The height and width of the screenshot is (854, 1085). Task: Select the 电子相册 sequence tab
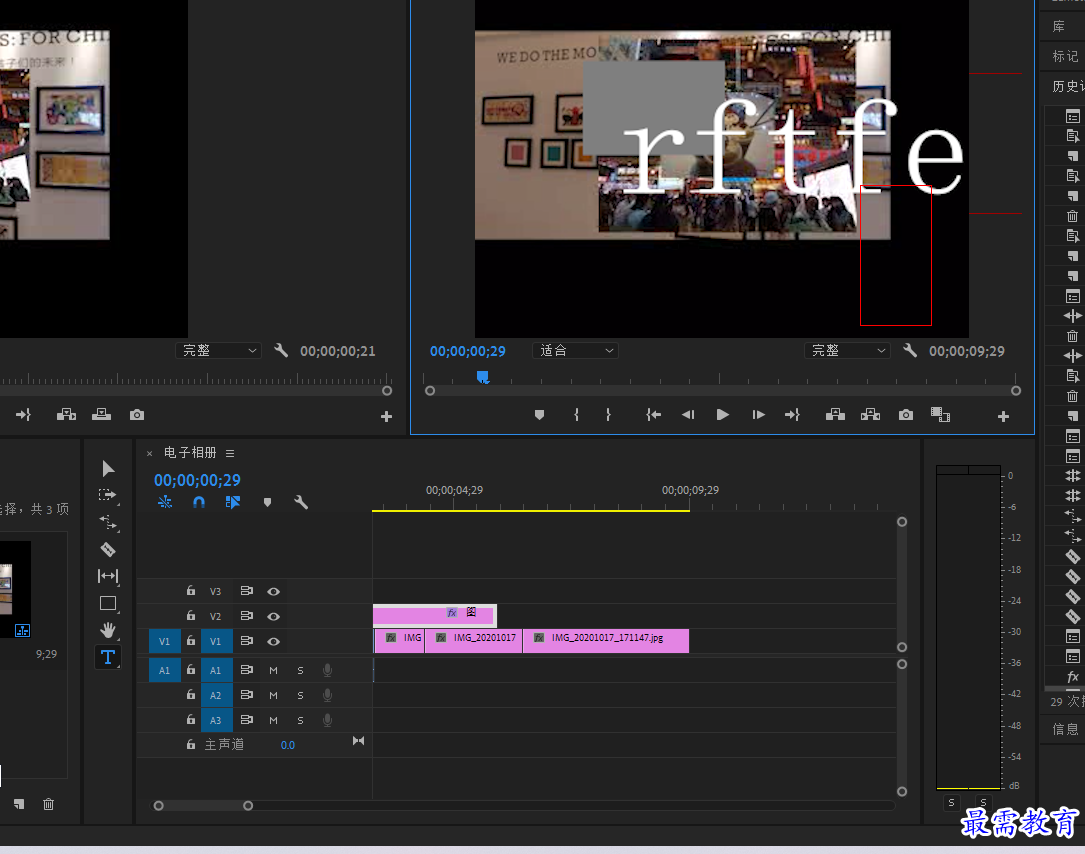190,453
